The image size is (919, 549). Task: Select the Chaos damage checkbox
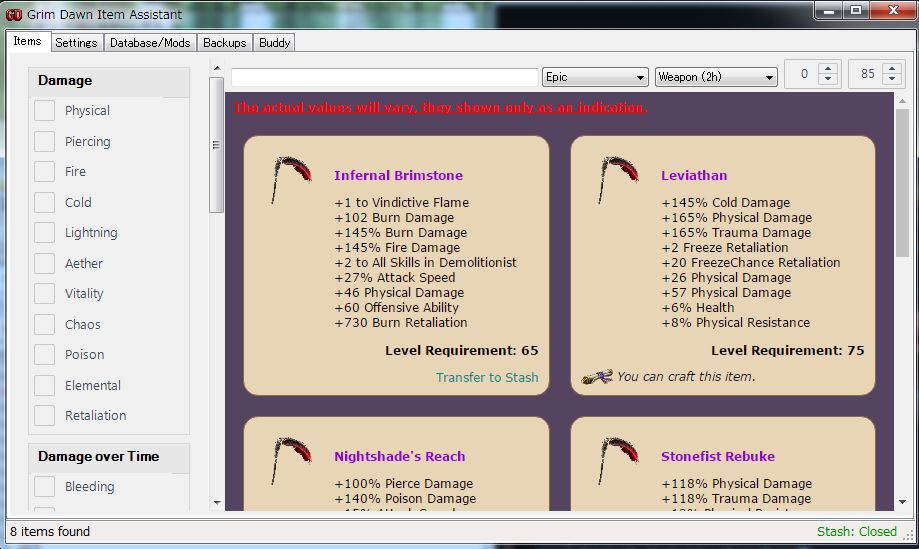[45, 324]
